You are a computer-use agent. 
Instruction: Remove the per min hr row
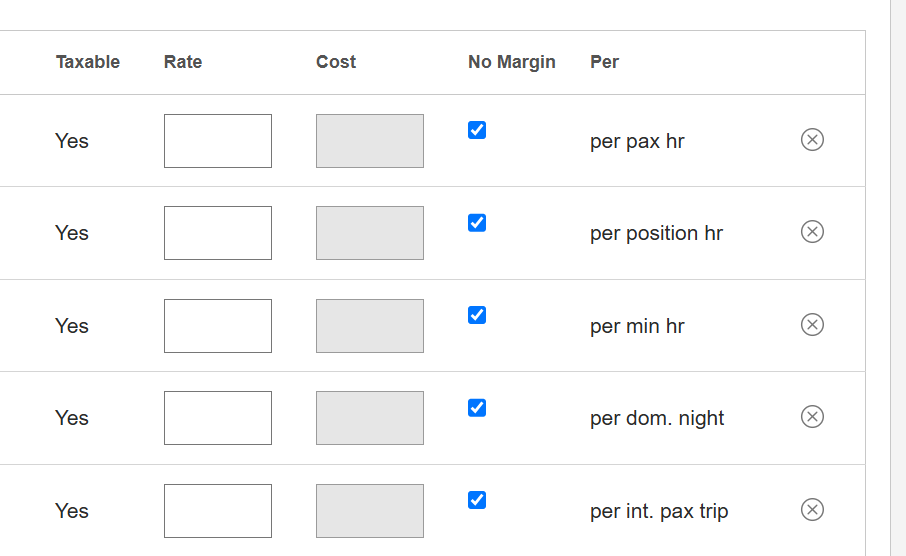(x=812, y=325)
